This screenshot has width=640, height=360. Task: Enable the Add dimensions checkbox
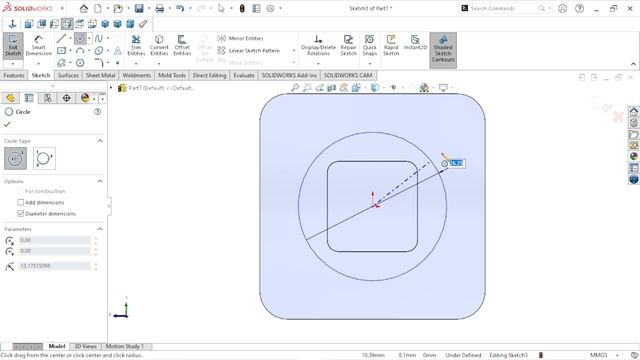coord(21,202)
